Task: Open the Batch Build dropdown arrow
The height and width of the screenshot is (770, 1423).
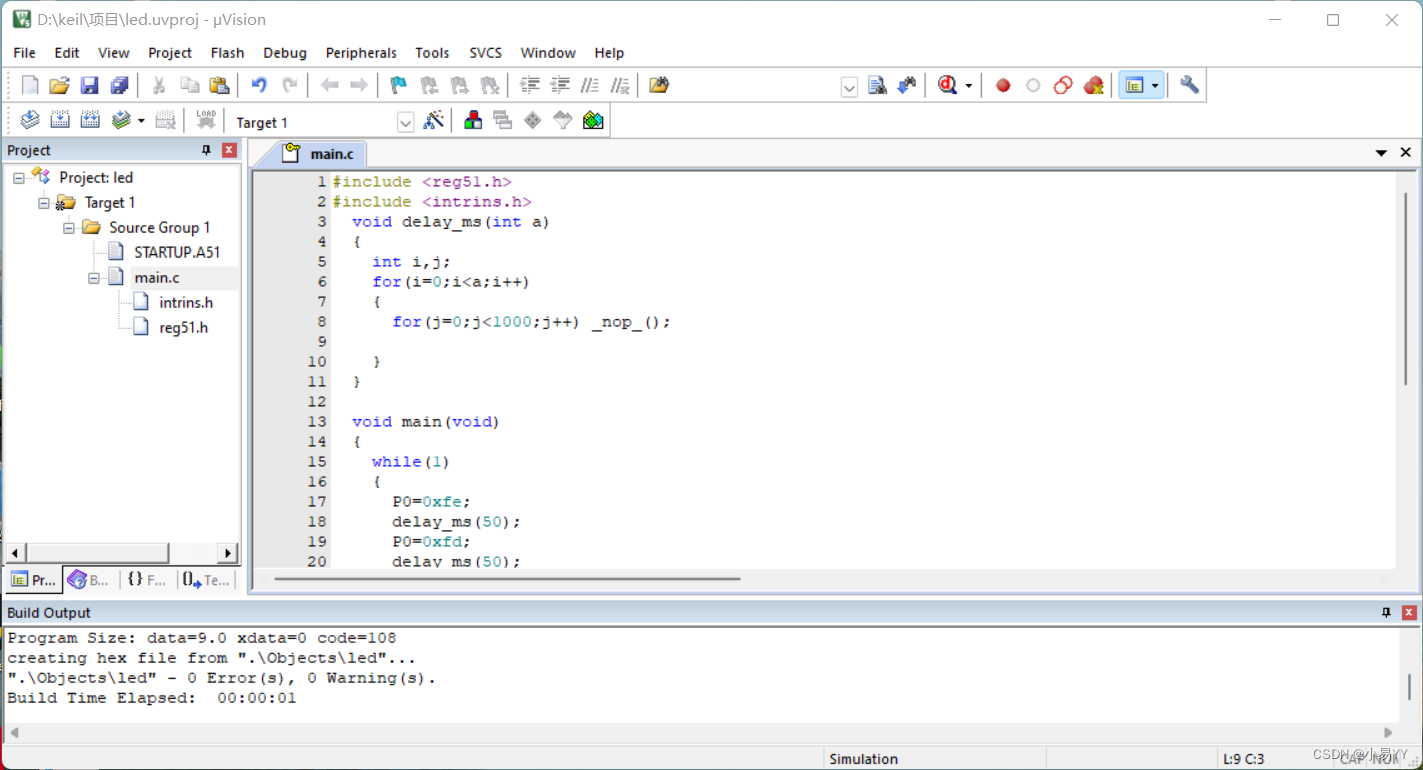Action: [x=141, y=122]
